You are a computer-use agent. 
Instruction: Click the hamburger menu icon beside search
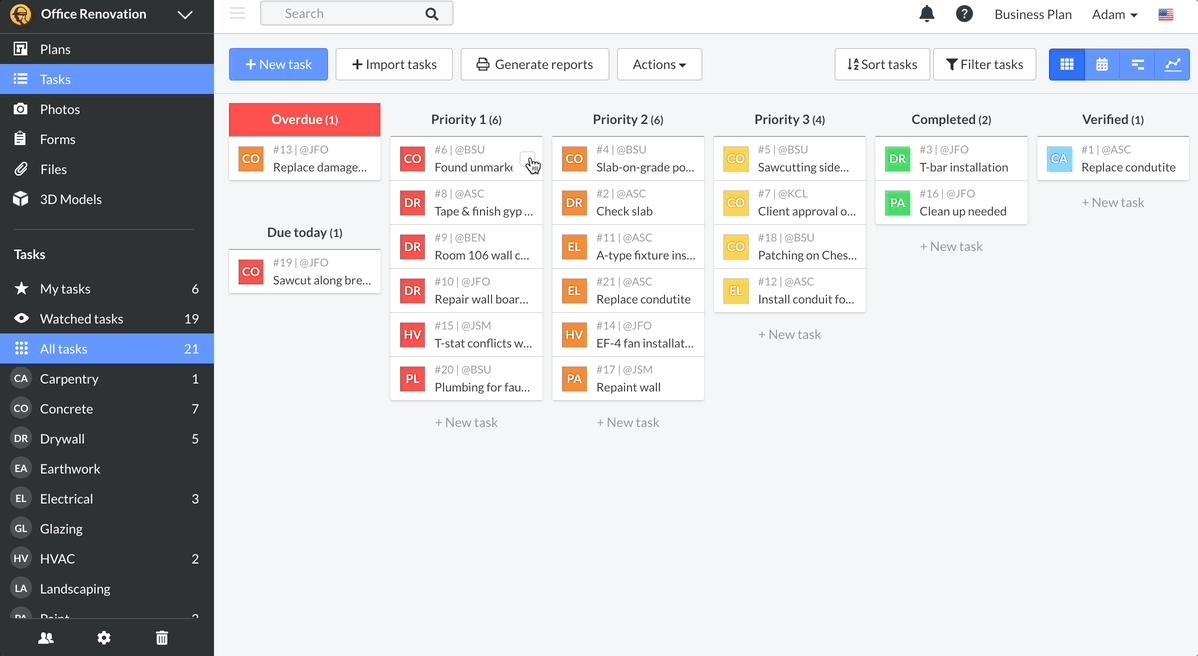(237, 14)
